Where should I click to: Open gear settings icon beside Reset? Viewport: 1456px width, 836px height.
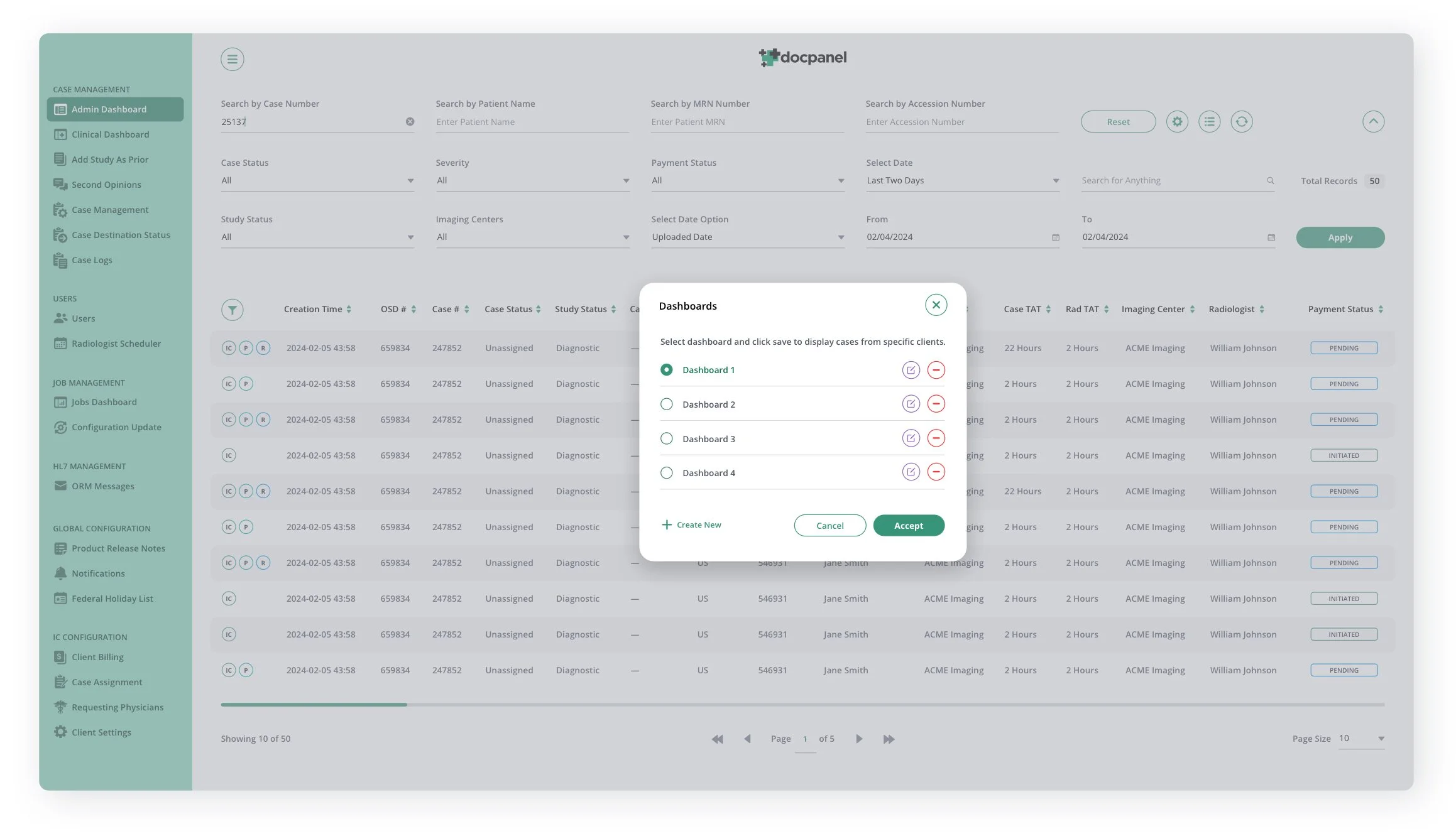[1177, 122]
